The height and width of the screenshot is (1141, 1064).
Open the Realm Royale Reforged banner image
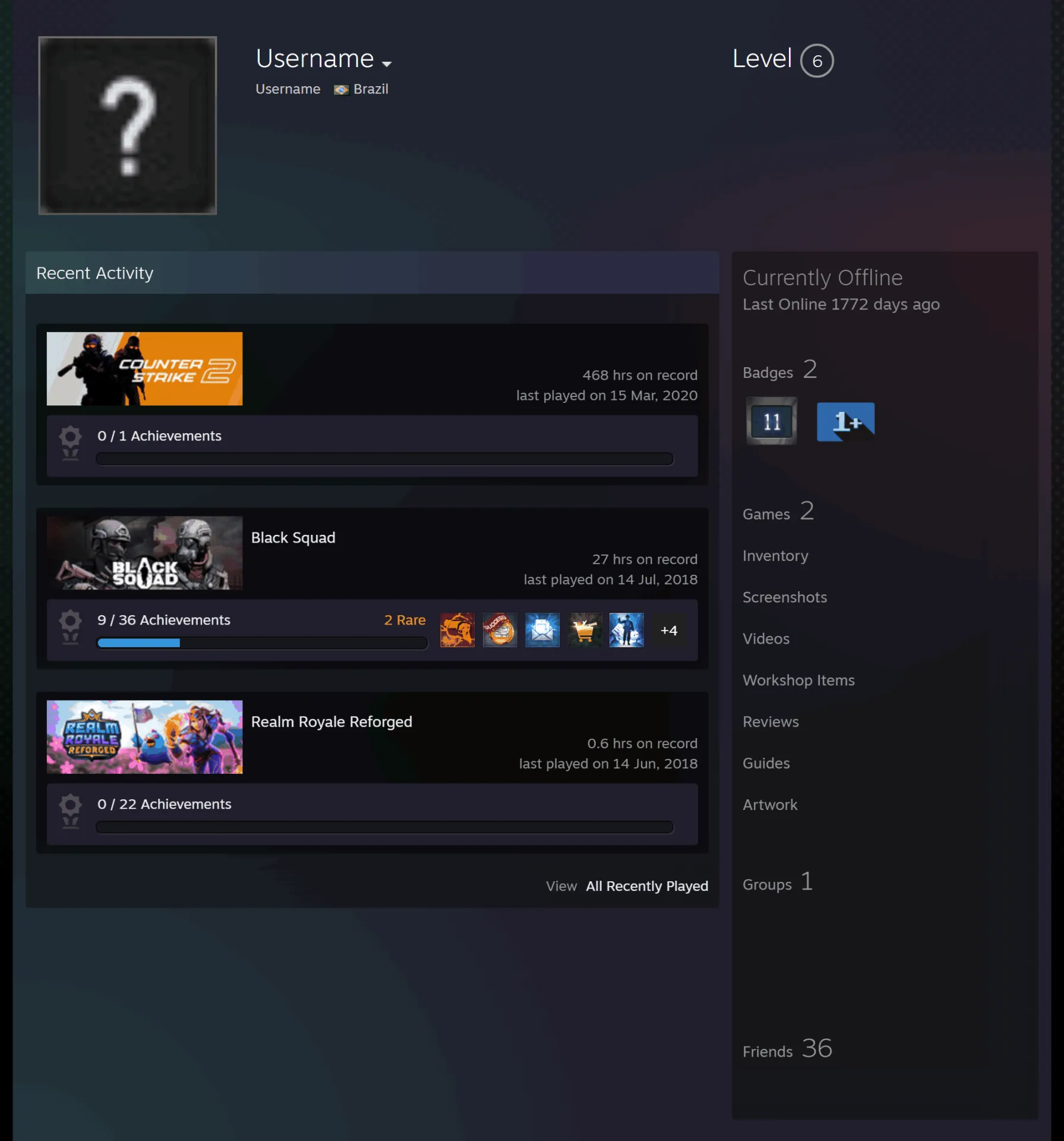click(x=144, y=737)
